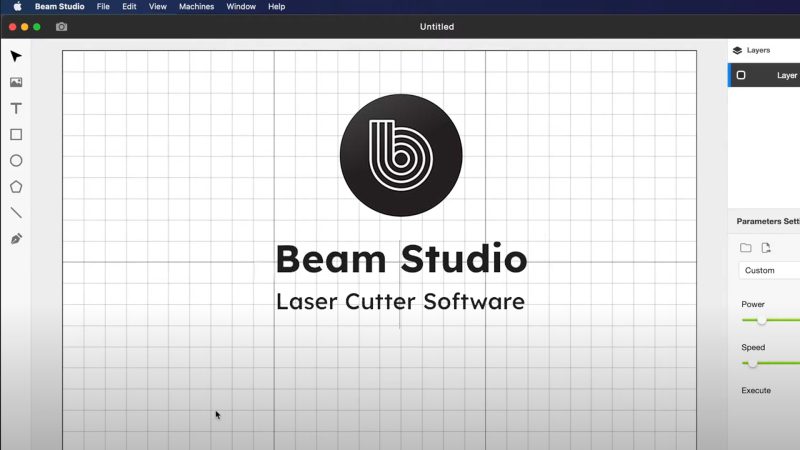Select the Layer row in Layers panel

pos(764,75)
